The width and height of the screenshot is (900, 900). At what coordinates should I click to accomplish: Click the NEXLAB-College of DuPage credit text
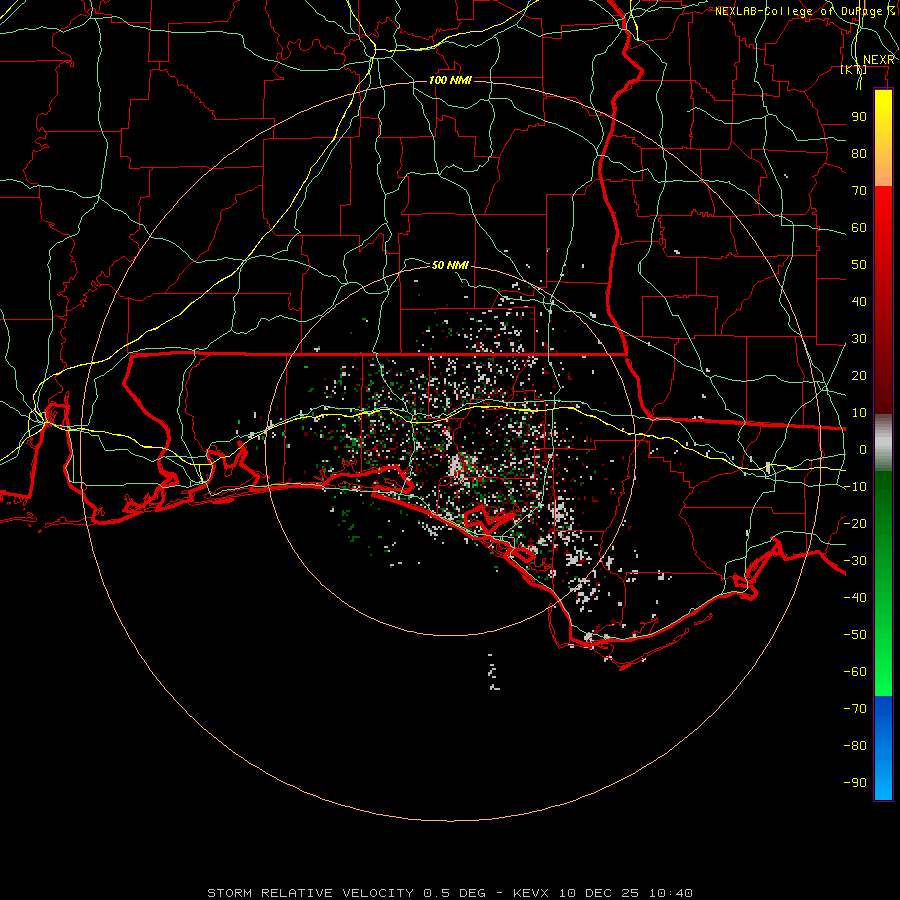coord(805,11)
